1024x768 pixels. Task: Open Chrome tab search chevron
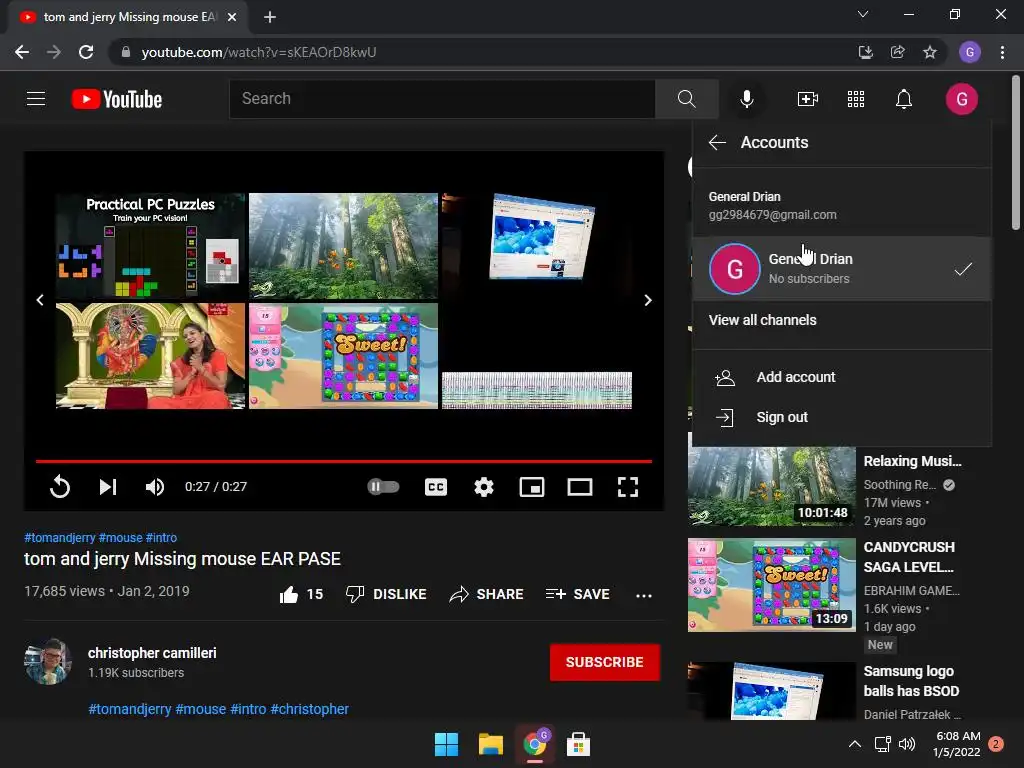coord(863,14)
